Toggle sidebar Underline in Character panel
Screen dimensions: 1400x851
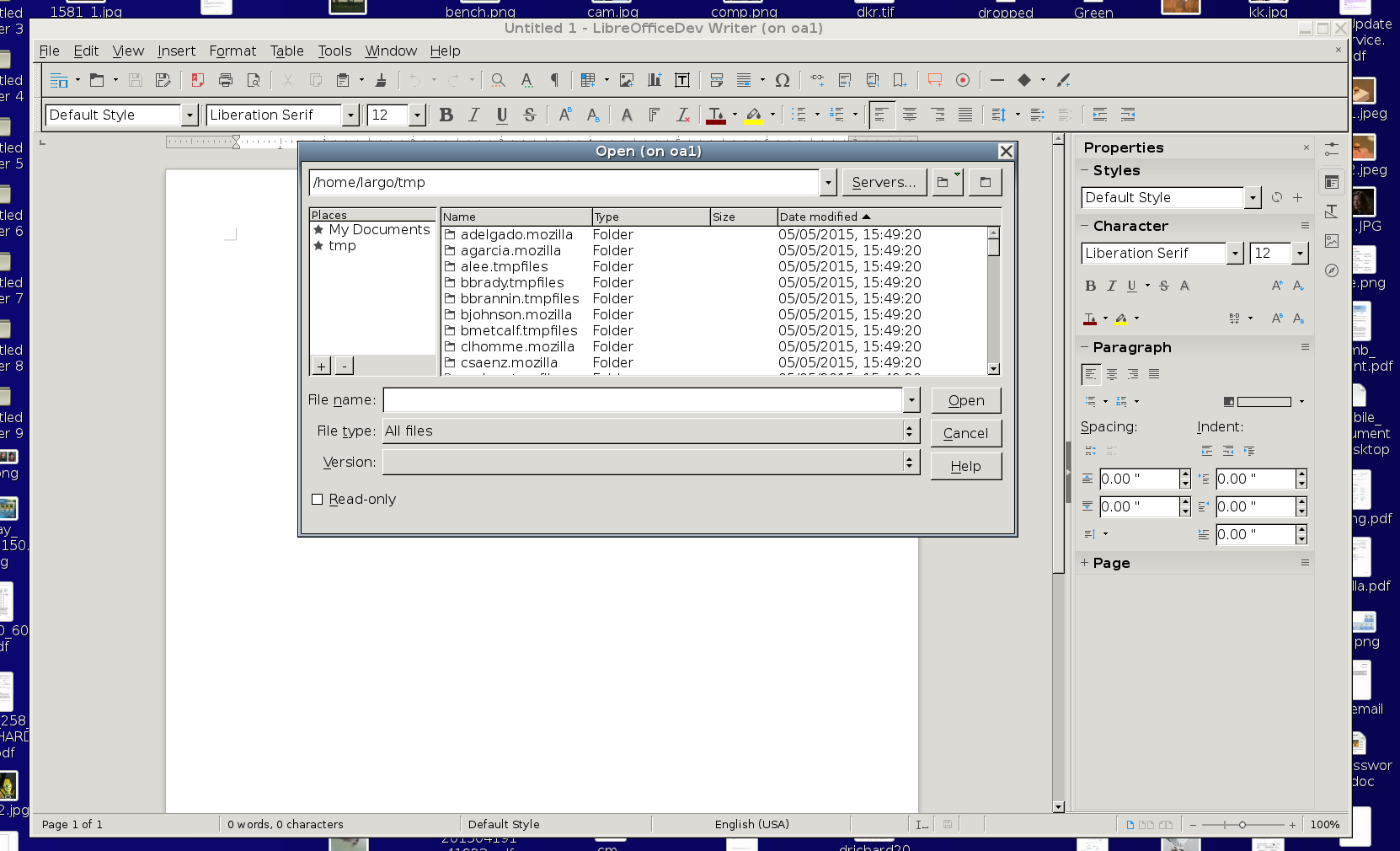point(1132,286)
